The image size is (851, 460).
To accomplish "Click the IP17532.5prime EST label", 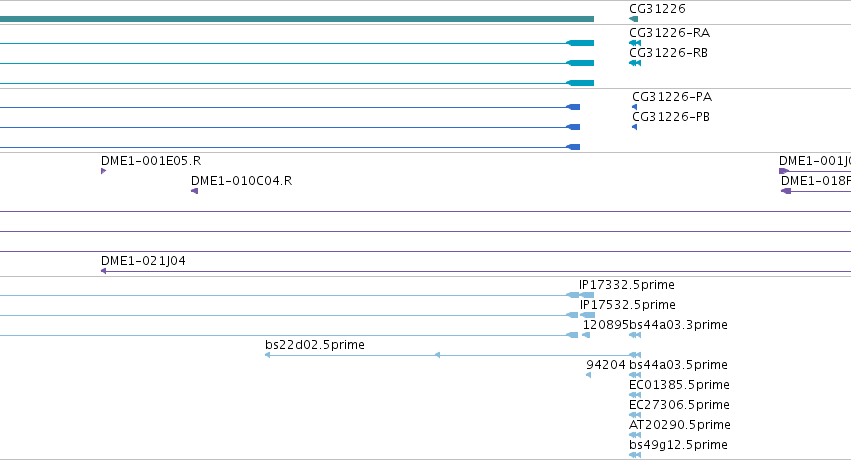I will (x=628, y=305).
